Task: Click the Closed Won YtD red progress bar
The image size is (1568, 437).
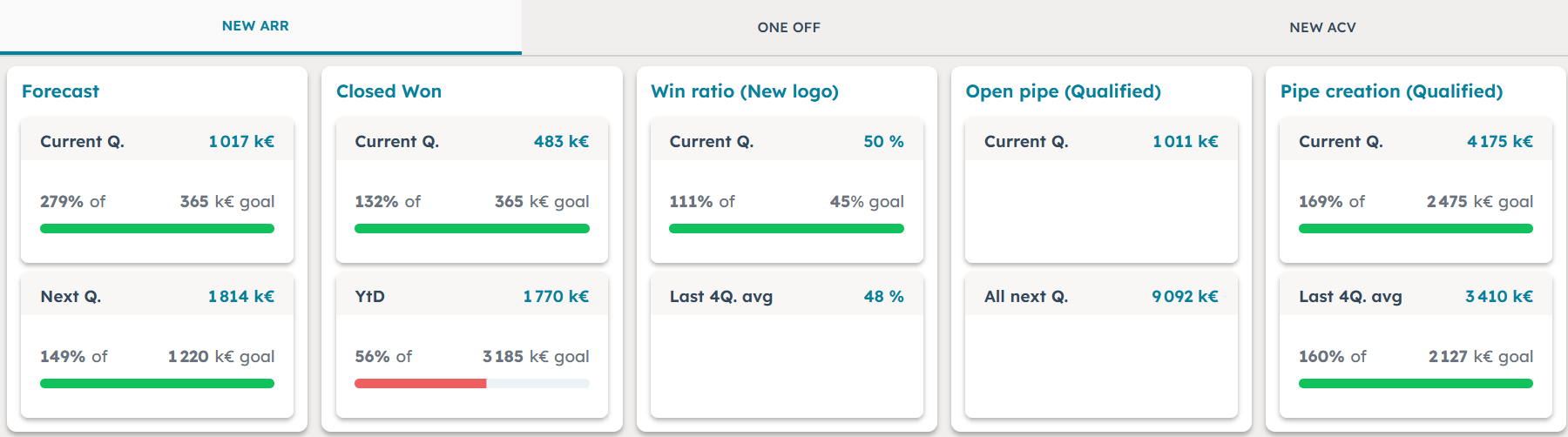Action: (x=420, y=383)
